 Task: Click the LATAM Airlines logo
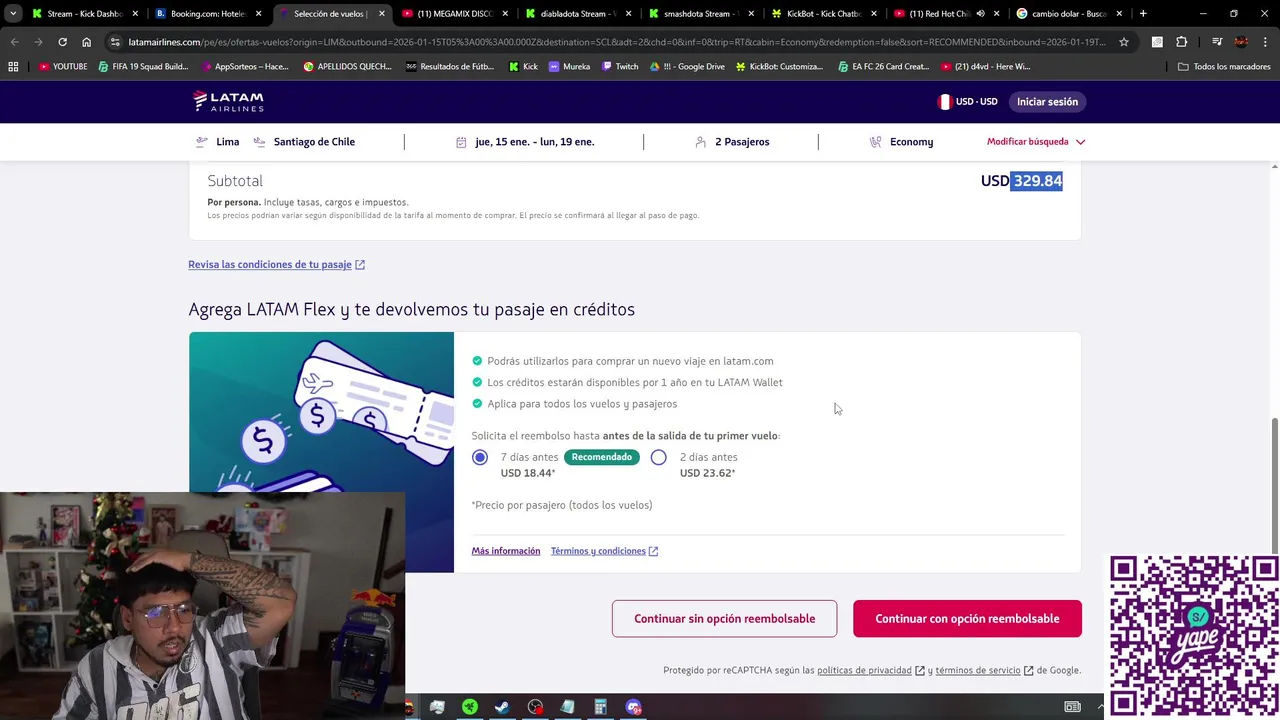[228, 101]
